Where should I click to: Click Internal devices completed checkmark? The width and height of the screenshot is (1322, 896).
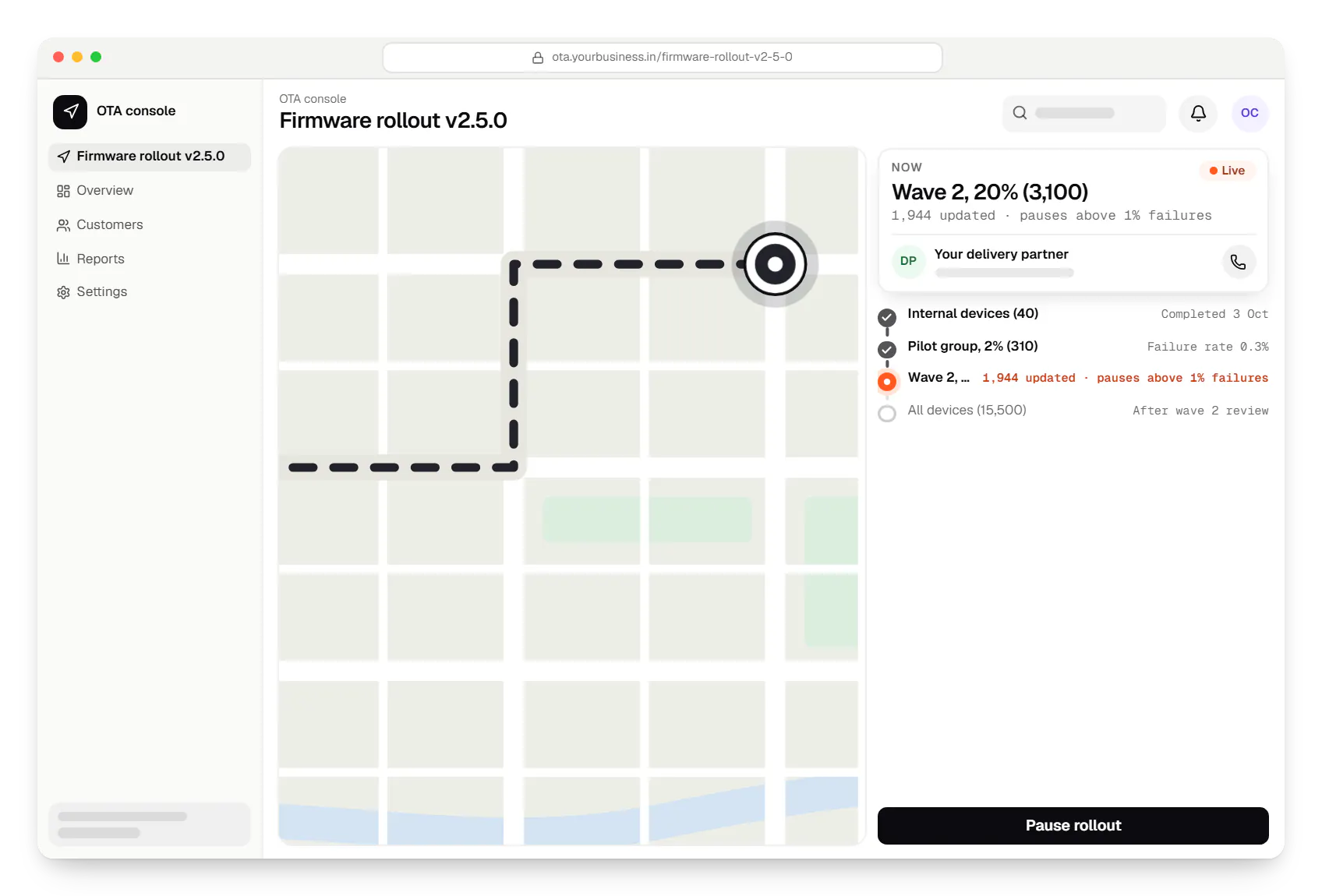pyautogui.click(x=887, y=317)
